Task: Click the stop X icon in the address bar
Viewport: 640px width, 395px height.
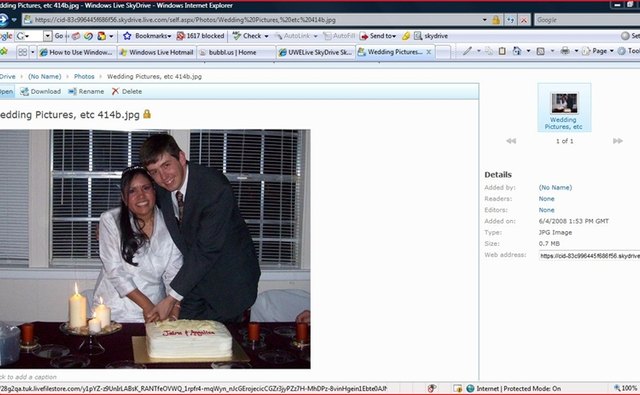Action: click(524, 20)
